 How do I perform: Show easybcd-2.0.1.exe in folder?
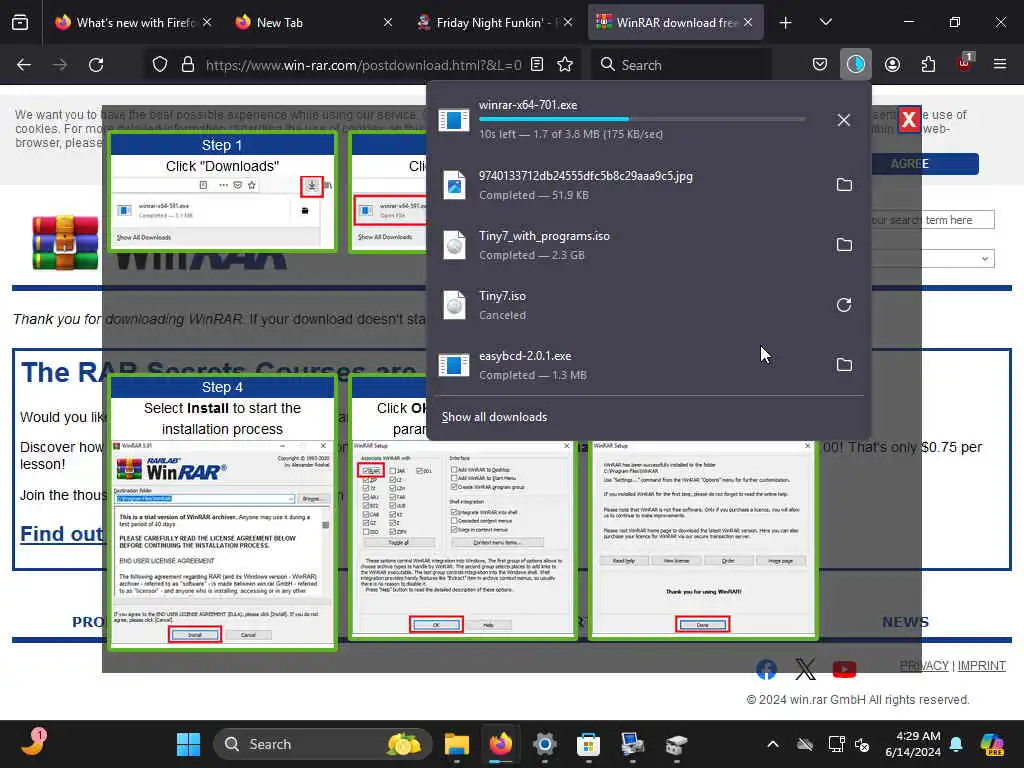point(844,364)
